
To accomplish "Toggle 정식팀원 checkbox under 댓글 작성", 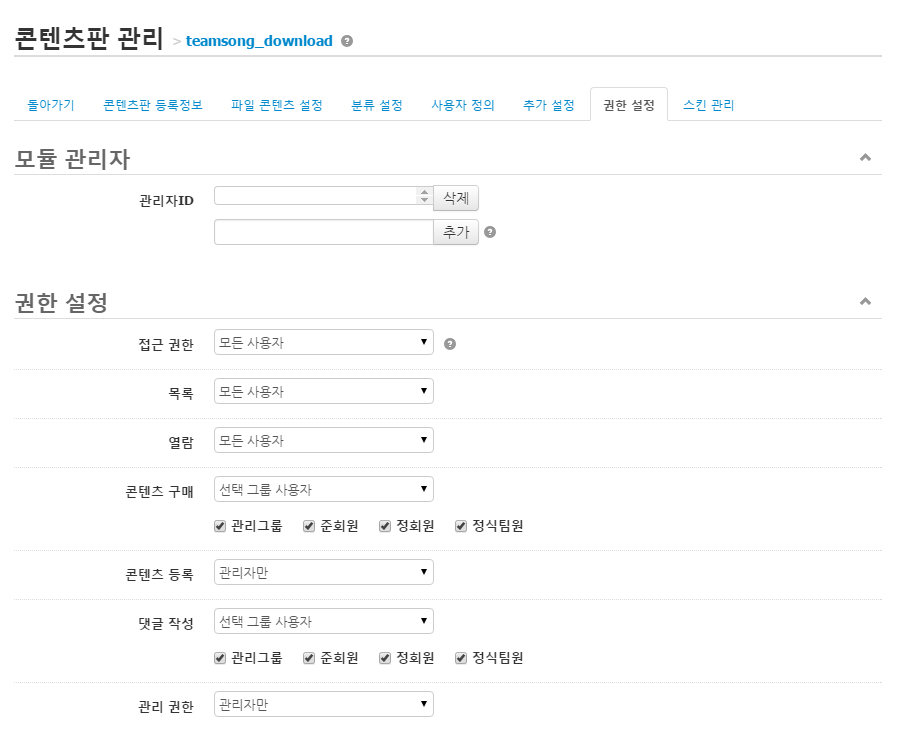I will coord(461,658).
